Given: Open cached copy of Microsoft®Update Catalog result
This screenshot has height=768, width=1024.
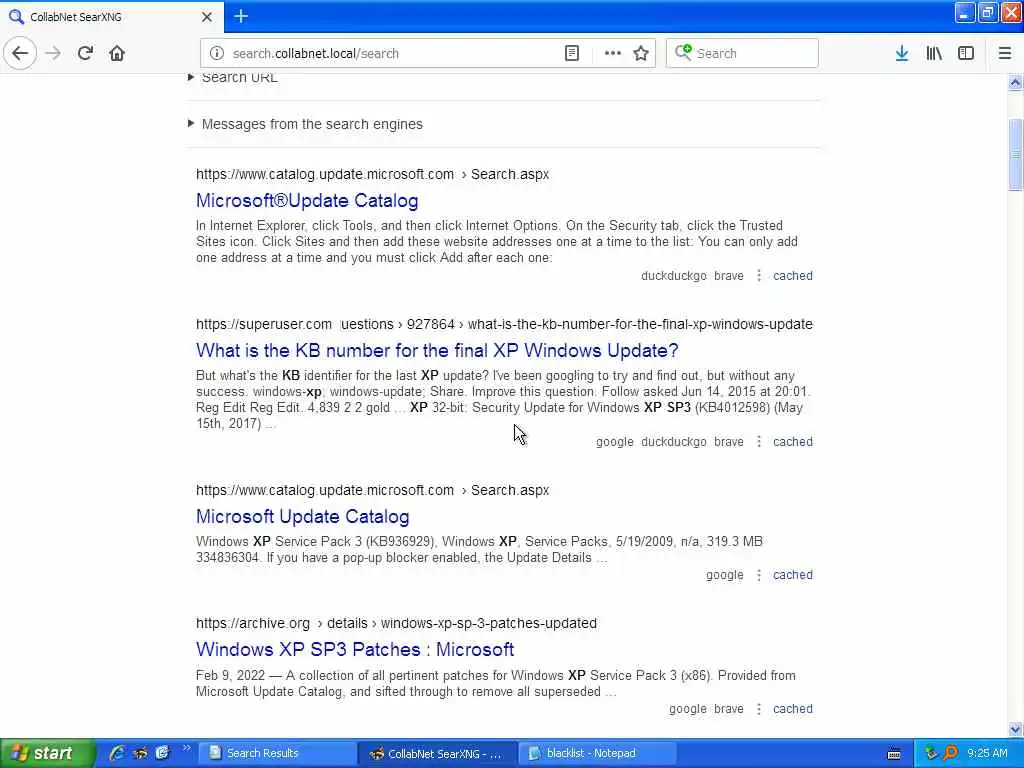Looking at the screenshot, I should [792, 276].
